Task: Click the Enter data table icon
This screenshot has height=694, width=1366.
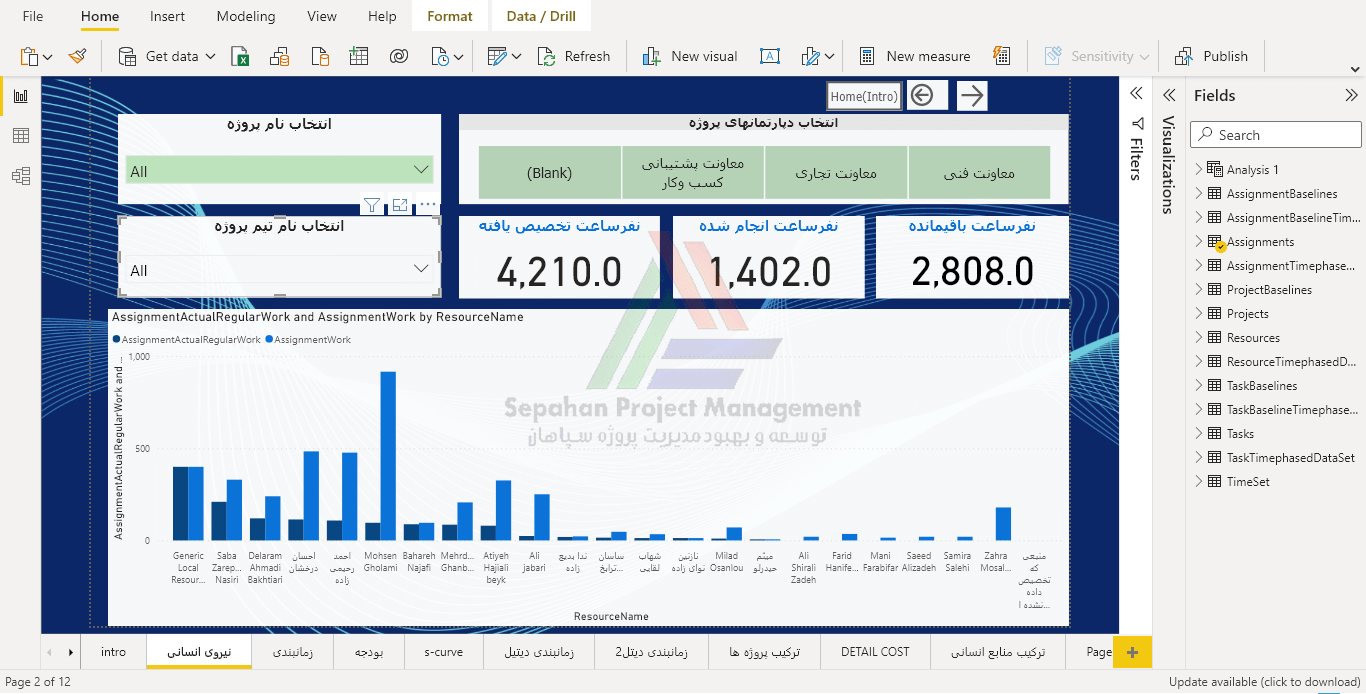Action: point(358,56)
